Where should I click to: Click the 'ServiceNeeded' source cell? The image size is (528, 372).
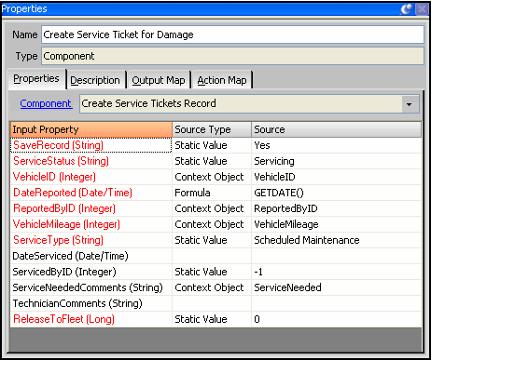click(x=336, y=288)
